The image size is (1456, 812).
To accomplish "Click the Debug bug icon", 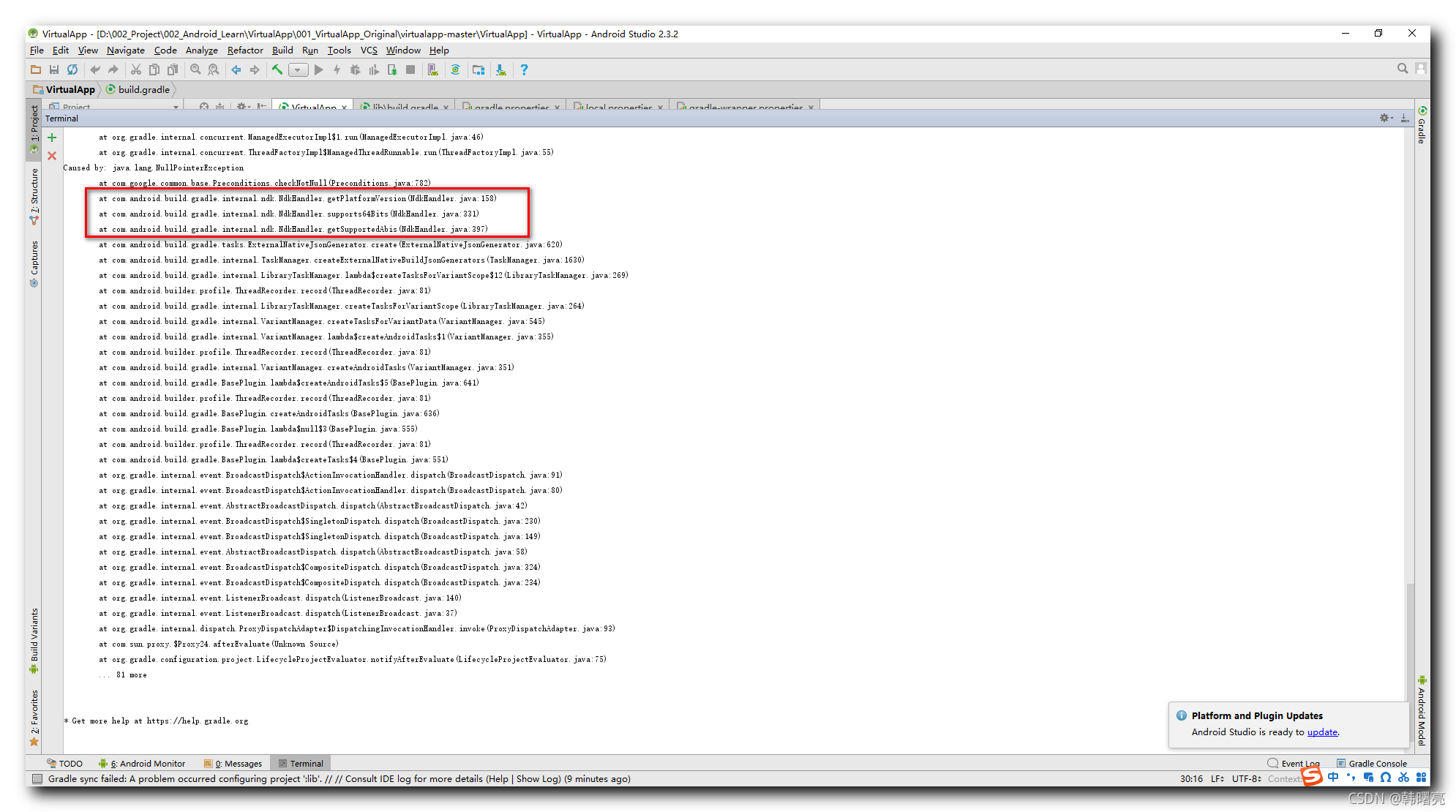I will (x=355, y=69).
